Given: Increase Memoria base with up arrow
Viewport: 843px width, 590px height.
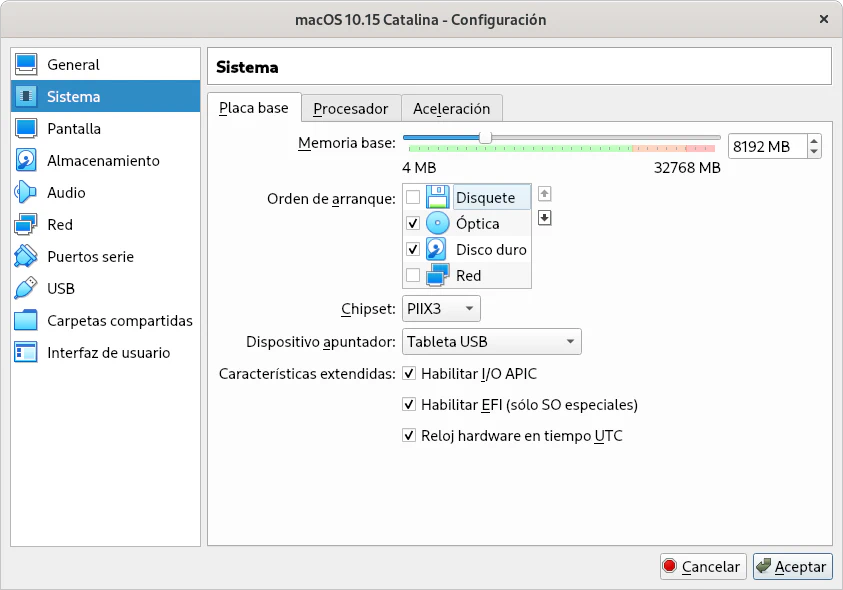Looking at the screenshot, I should coord(814,141).
